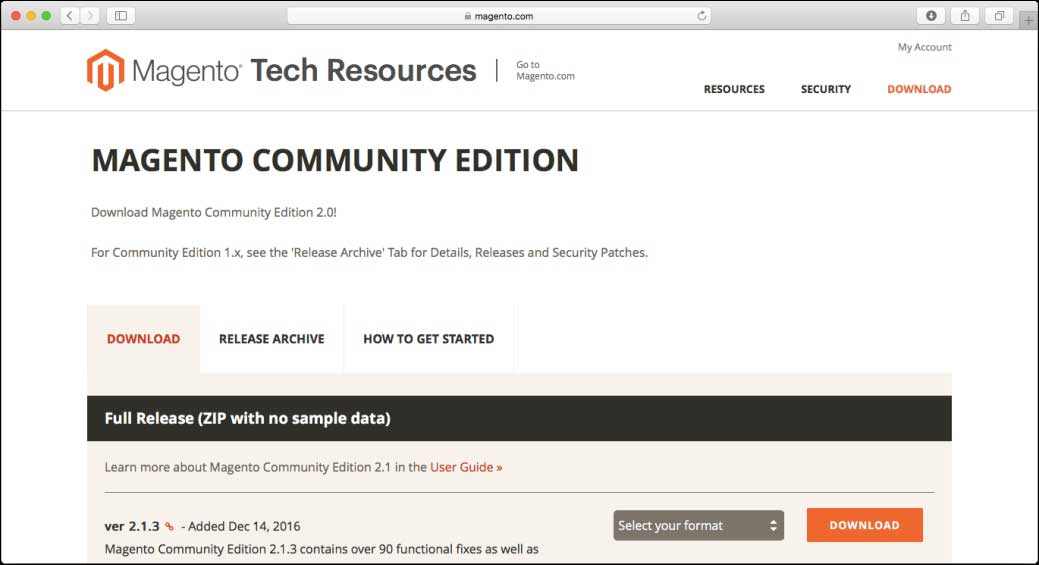Add a new tab with plus icon
Screen dimensions: 1039x565
click(x=1028, y=20)
